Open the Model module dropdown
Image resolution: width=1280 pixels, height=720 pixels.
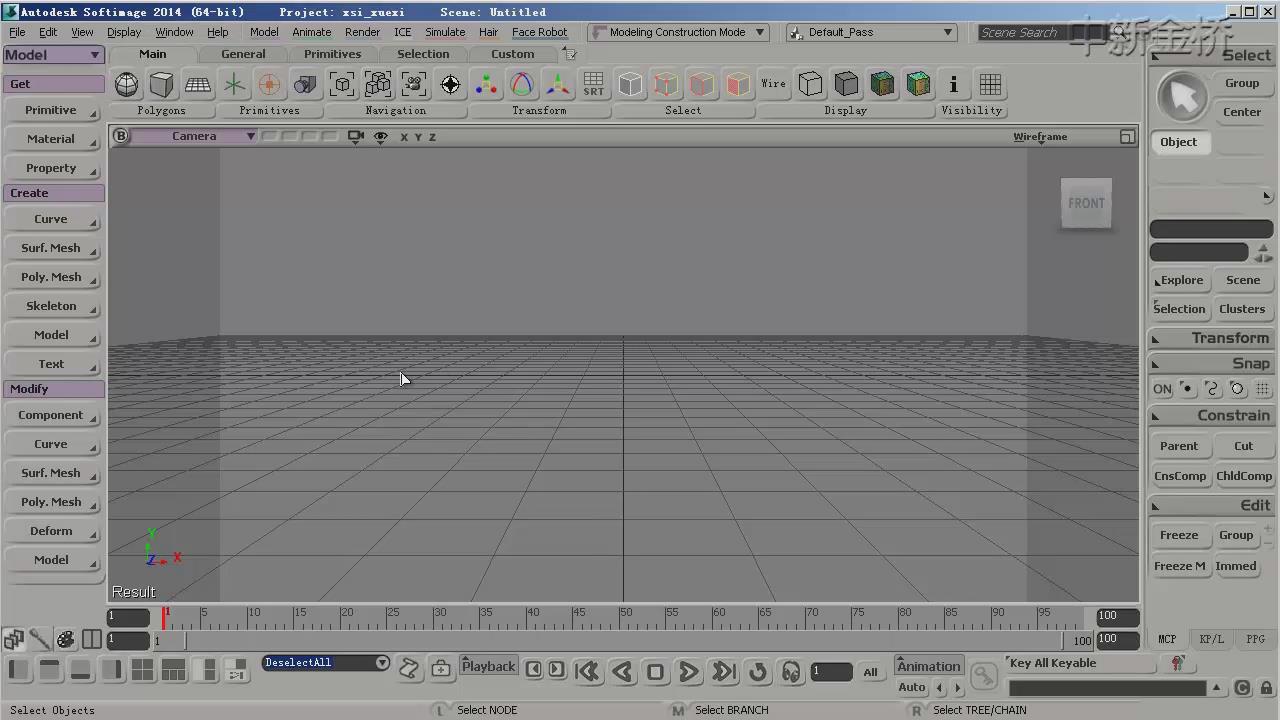[x=54, y=55]
